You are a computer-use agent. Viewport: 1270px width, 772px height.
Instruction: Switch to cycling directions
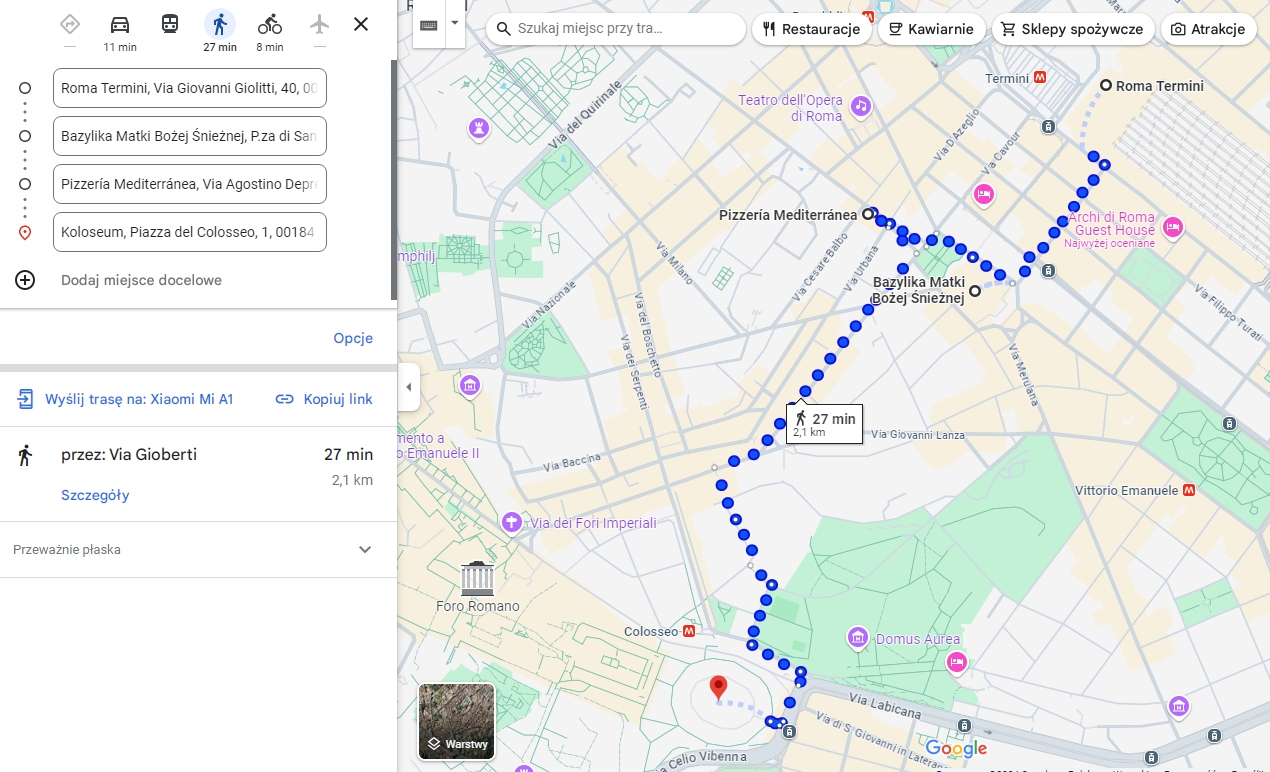click(270, 24)
